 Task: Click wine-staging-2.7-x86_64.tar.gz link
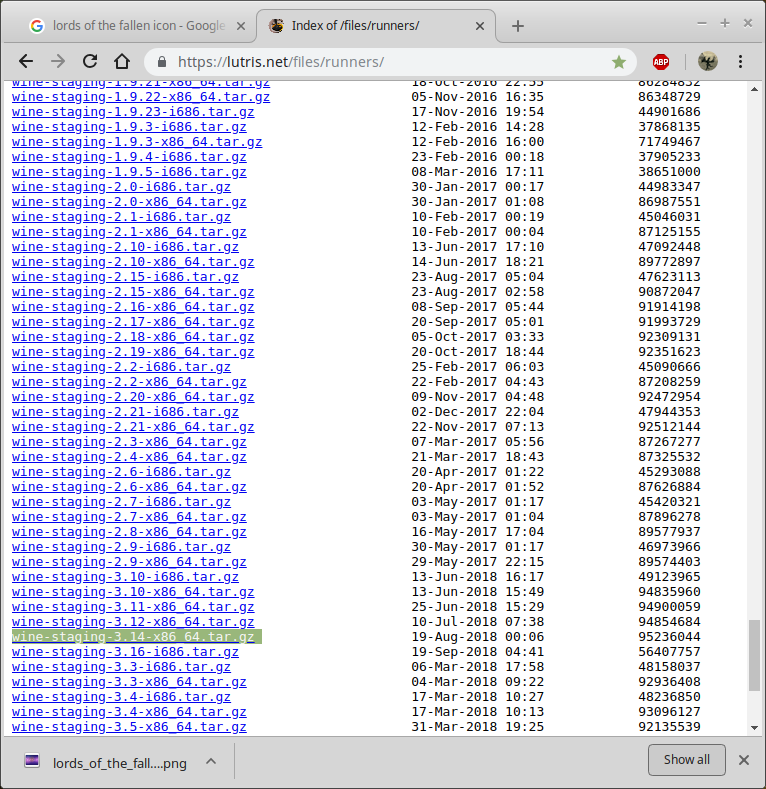click(x=129, y=517)
